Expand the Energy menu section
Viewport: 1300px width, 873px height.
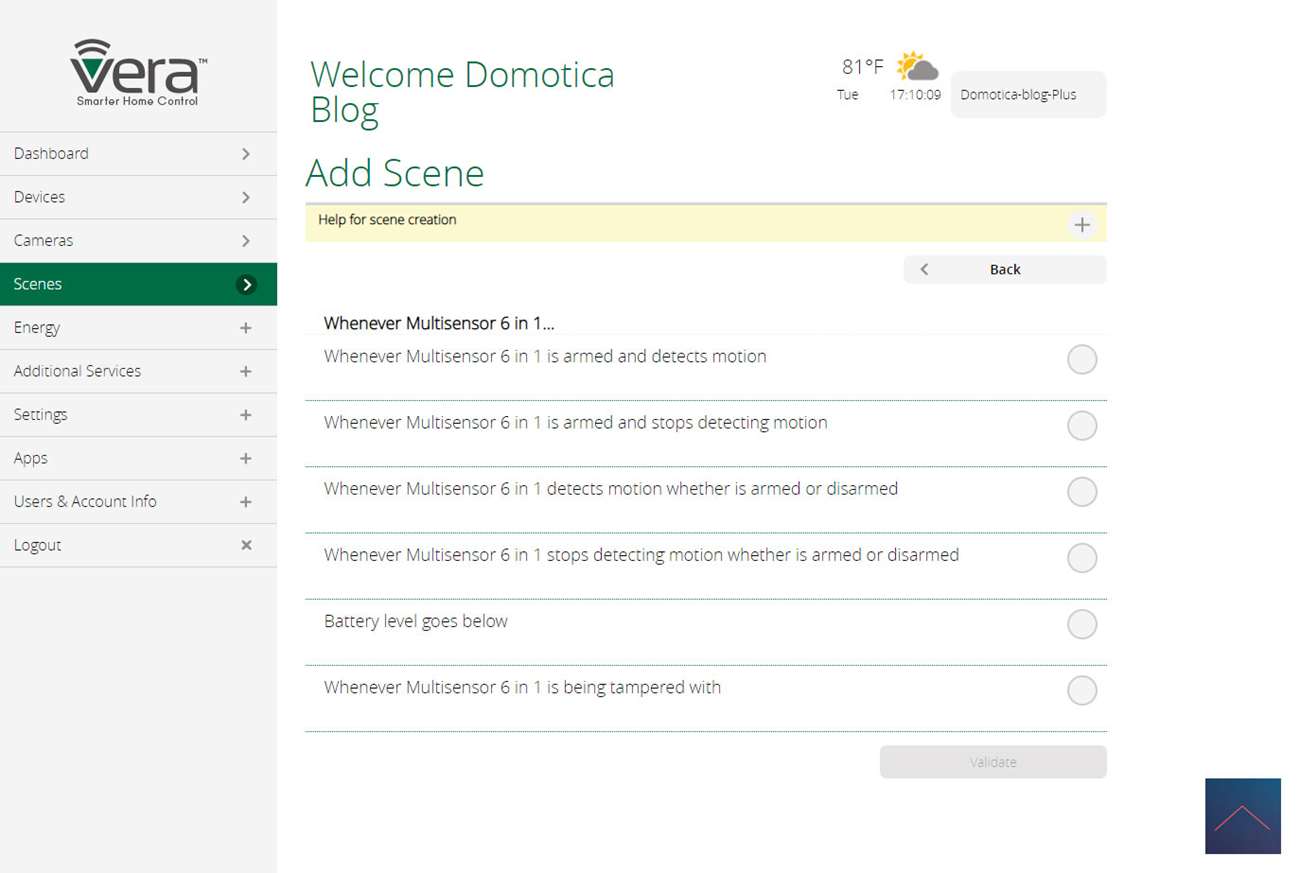click(x=246, y=328)
